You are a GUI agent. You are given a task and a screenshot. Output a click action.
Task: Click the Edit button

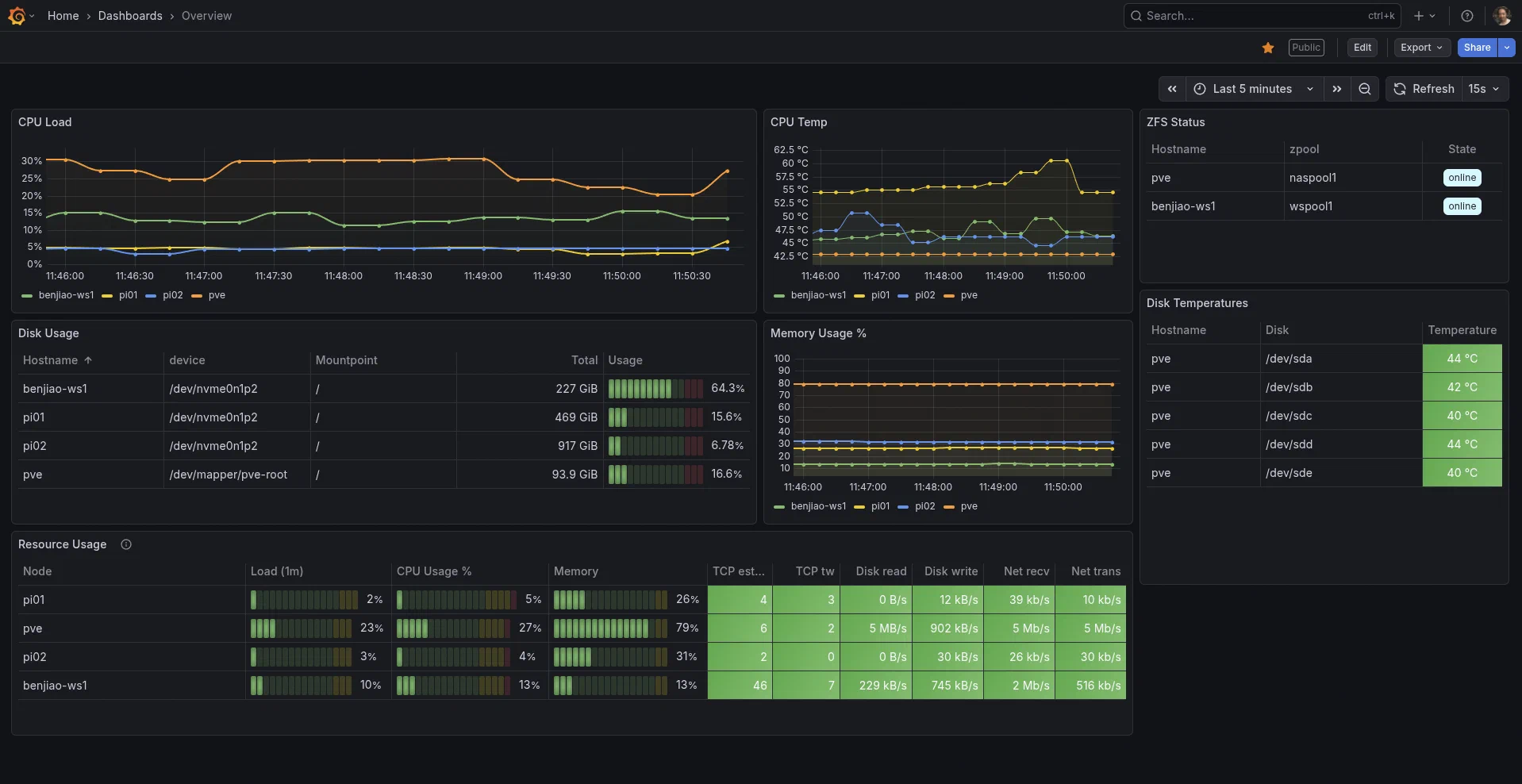point(1362,48)
